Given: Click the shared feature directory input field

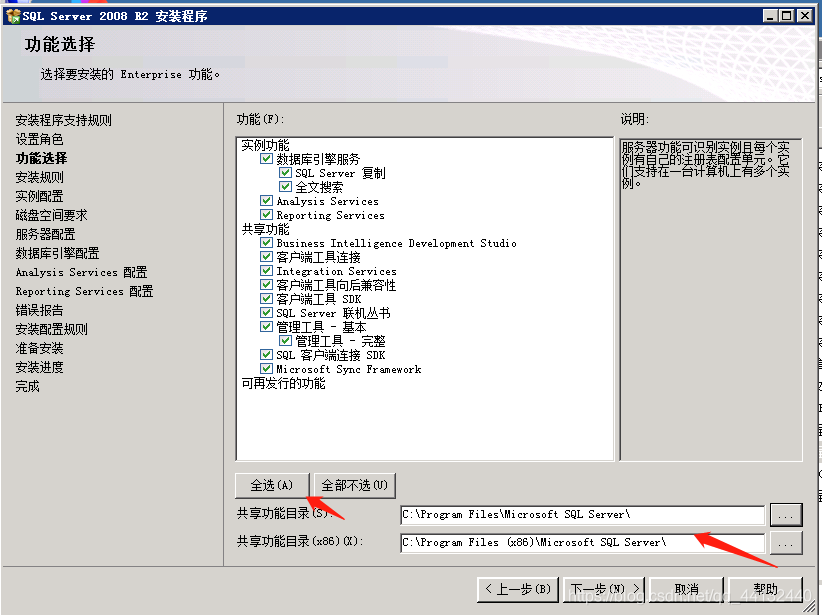Looking at the screenshot, I should click(x=582, y=515).
